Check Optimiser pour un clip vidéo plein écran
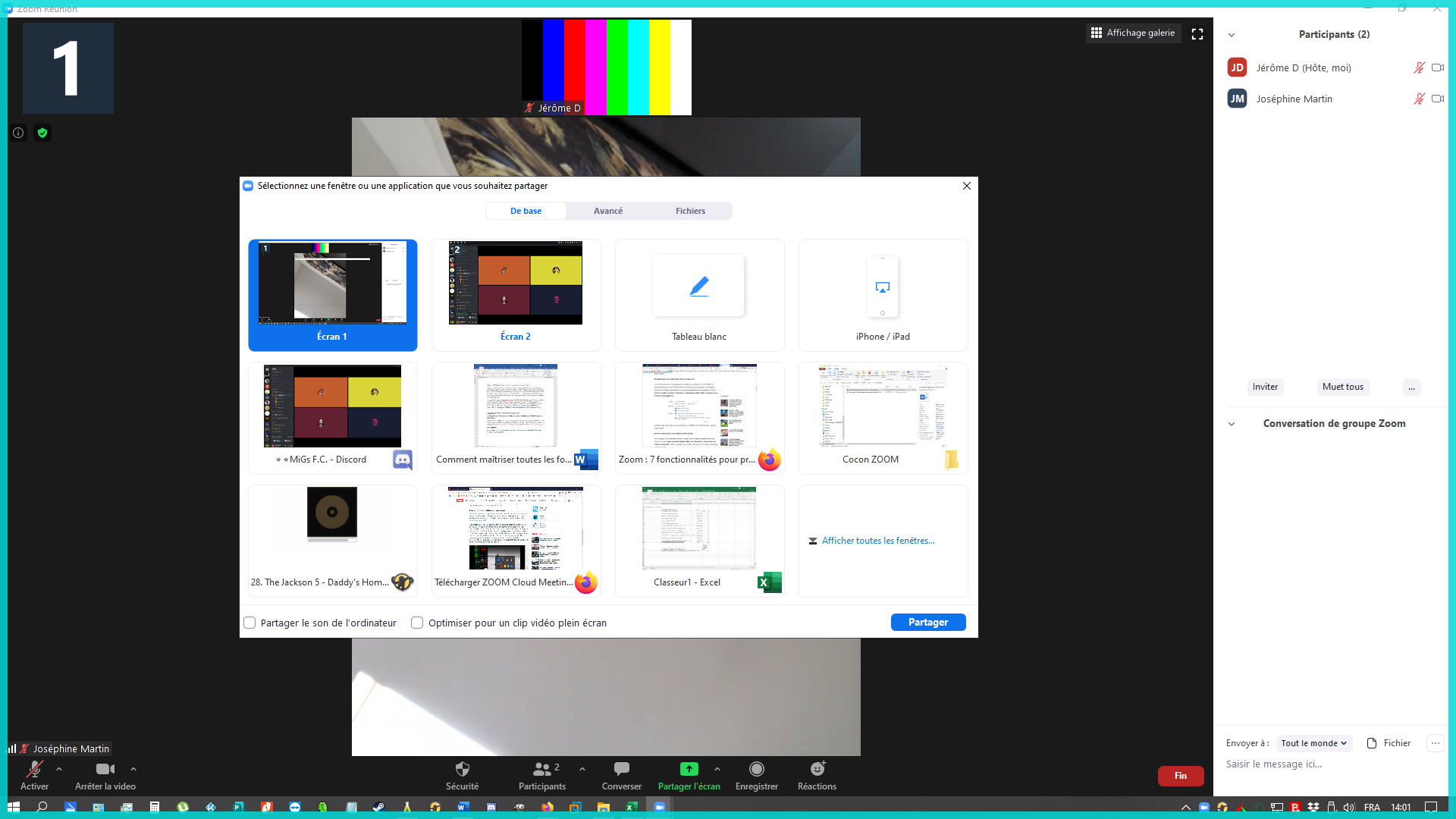Screen dimensions: 1456x819 [417, 623]
